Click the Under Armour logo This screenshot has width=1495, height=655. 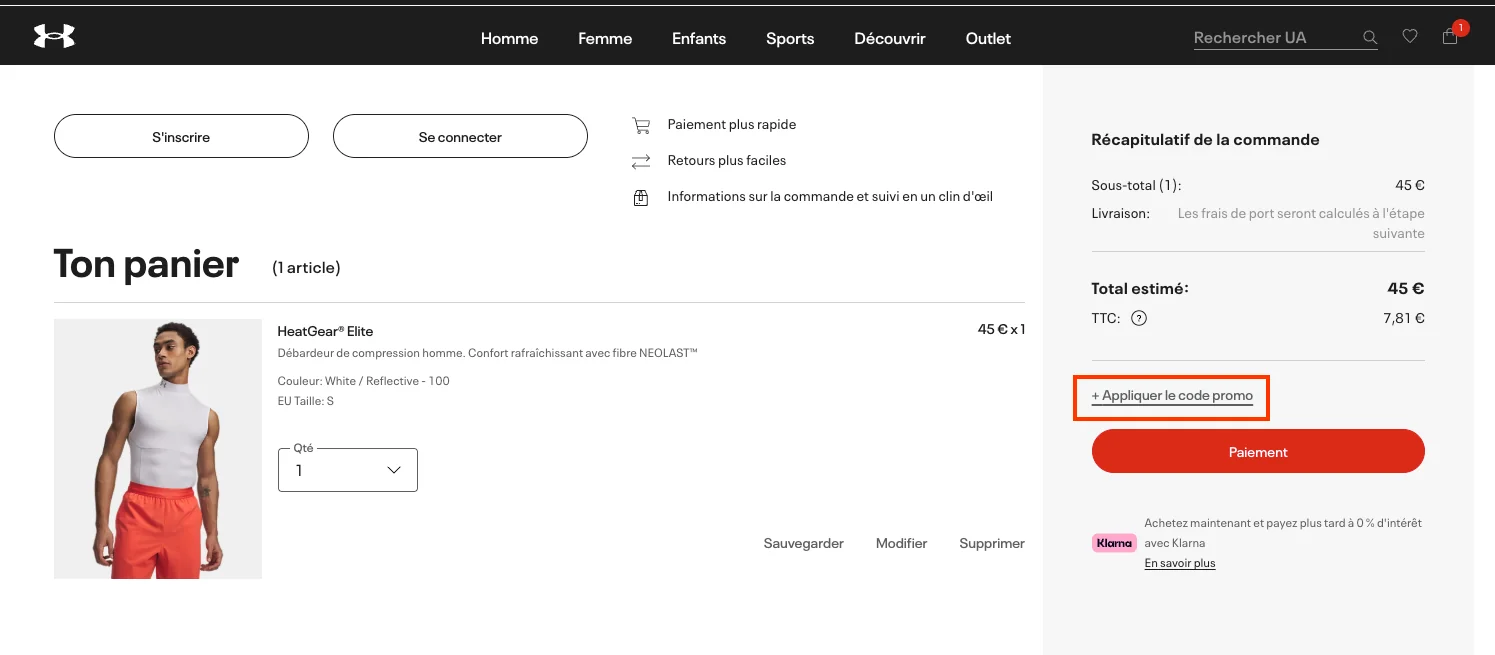54,37
